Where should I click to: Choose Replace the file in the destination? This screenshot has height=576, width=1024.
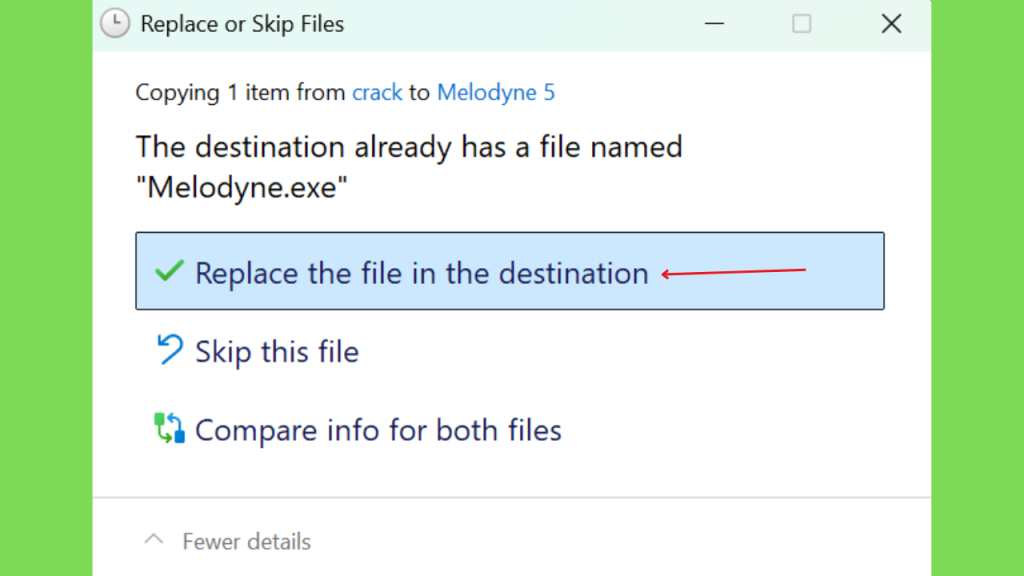(510, 270)
